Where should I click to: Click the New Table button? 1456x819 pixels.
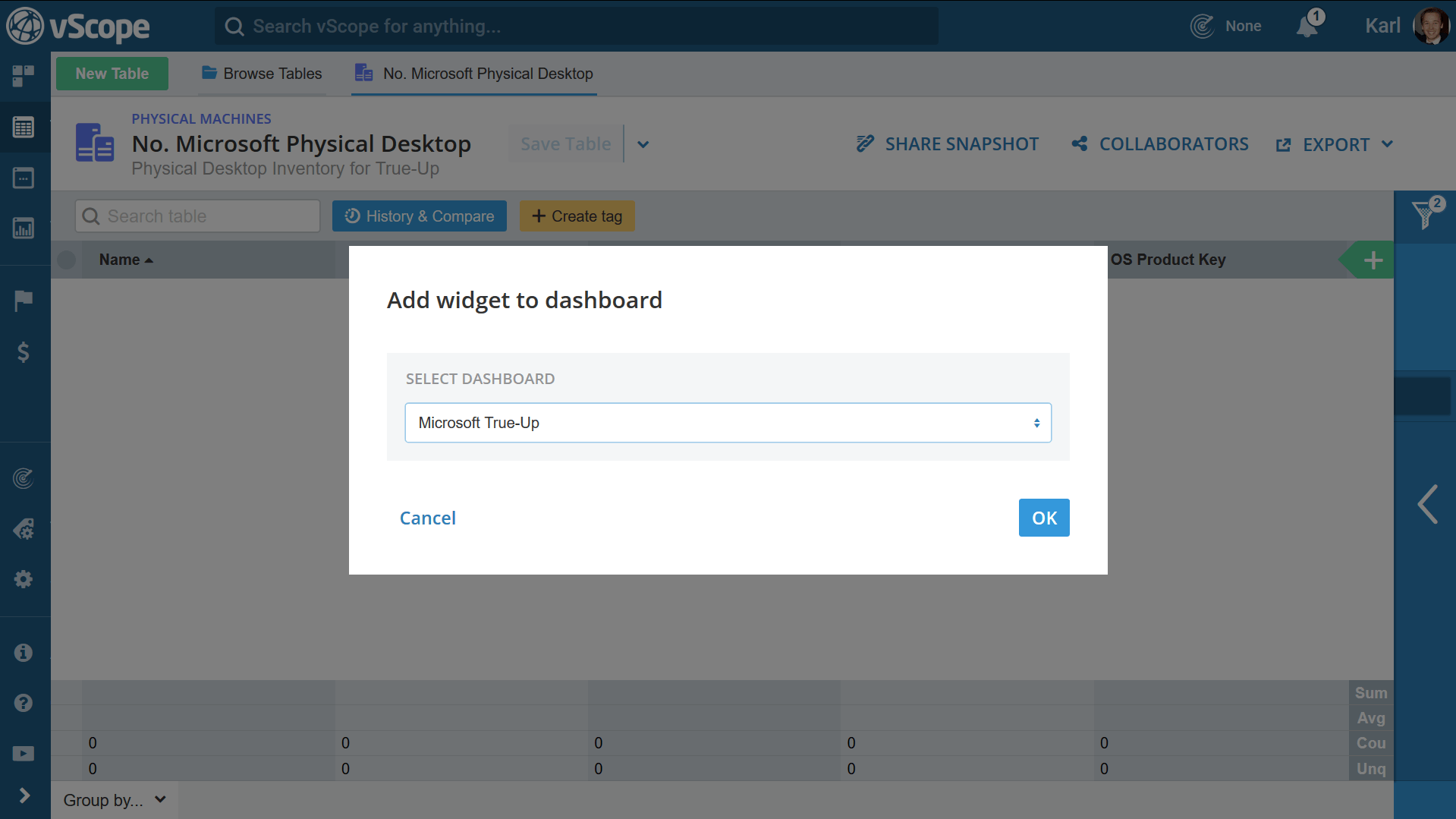click(112, 74)
